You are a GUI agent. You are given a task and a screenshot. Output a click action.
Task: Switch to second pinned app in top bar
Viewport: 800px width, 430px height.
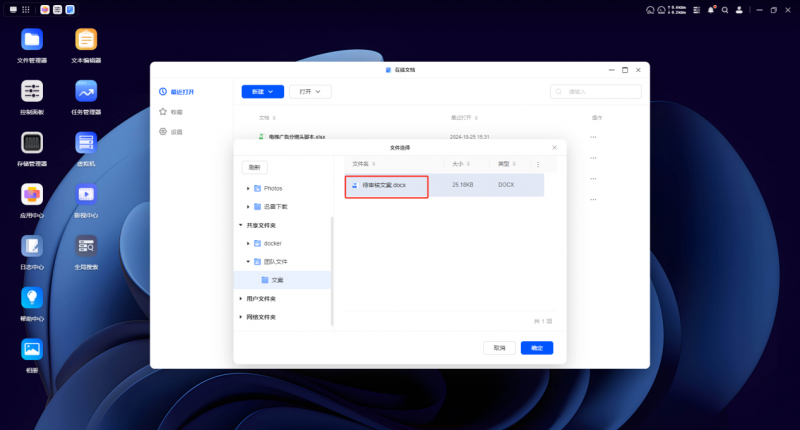[x=58, y=10]
